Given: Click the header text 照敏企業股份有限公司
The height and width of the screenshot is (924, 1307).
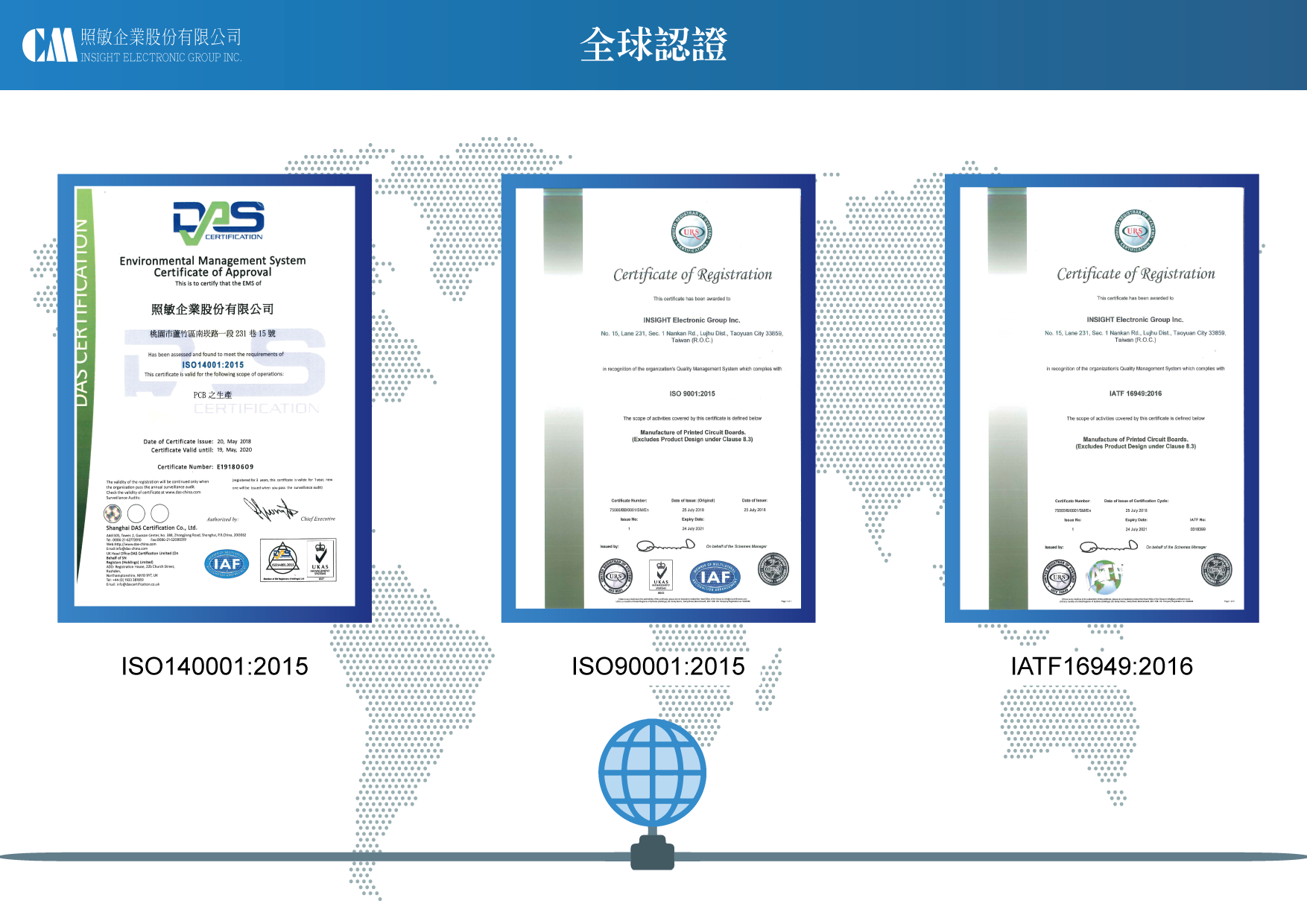Looking at the screenshot, I should tap(161, 37).
